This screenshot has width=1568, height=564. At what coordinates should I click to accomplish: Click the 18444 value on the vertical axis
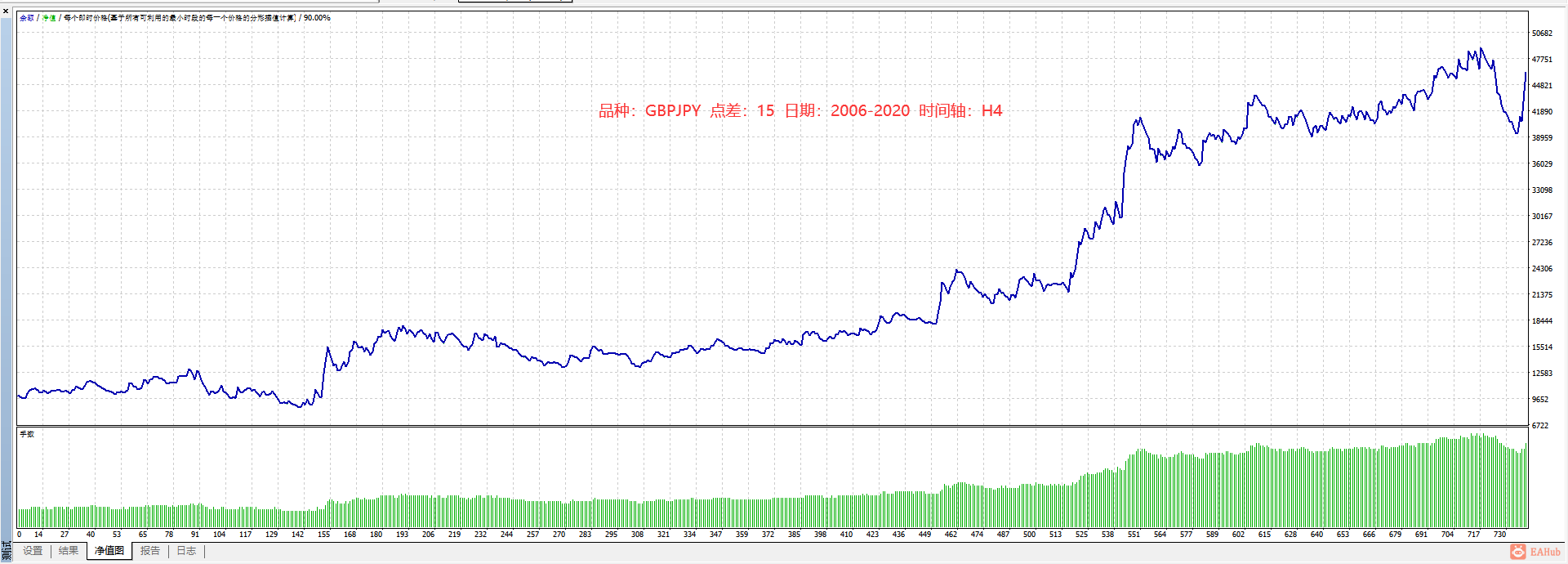[1542, 321]
